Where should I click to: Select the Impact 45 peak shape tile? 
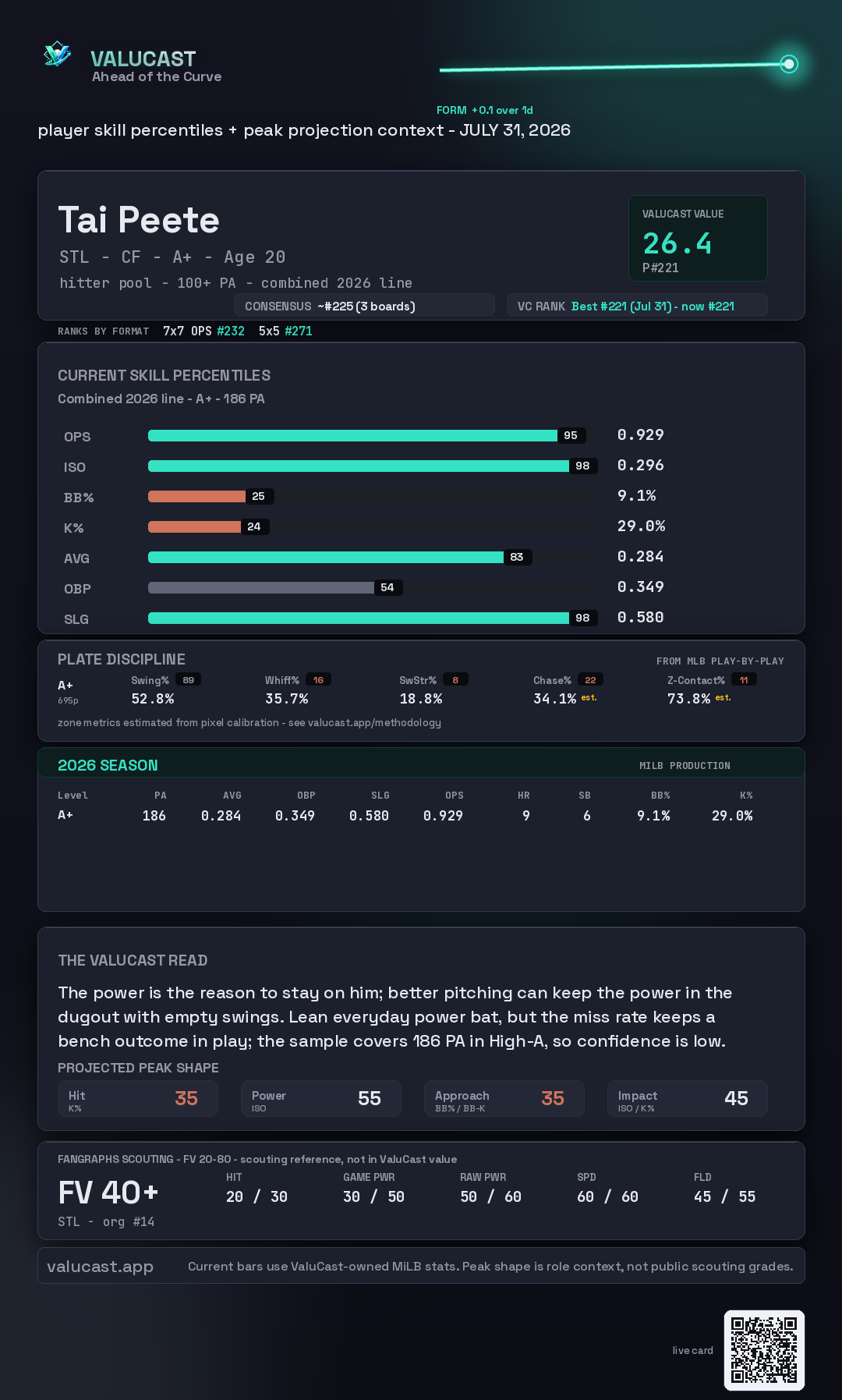(688, 1099)
